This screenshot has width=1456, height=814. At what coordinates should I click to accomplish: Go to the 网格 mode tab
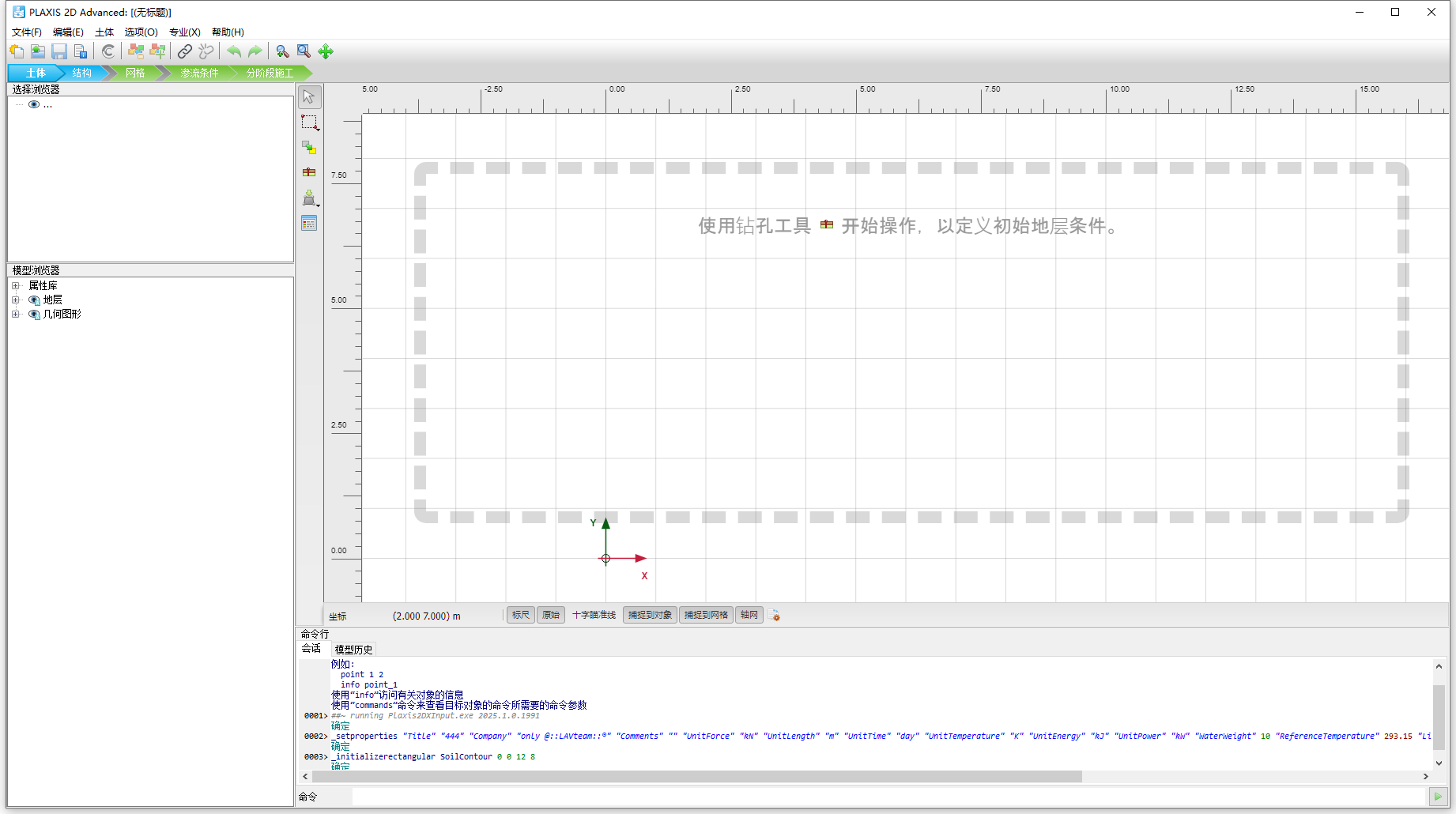pos(135,73)
